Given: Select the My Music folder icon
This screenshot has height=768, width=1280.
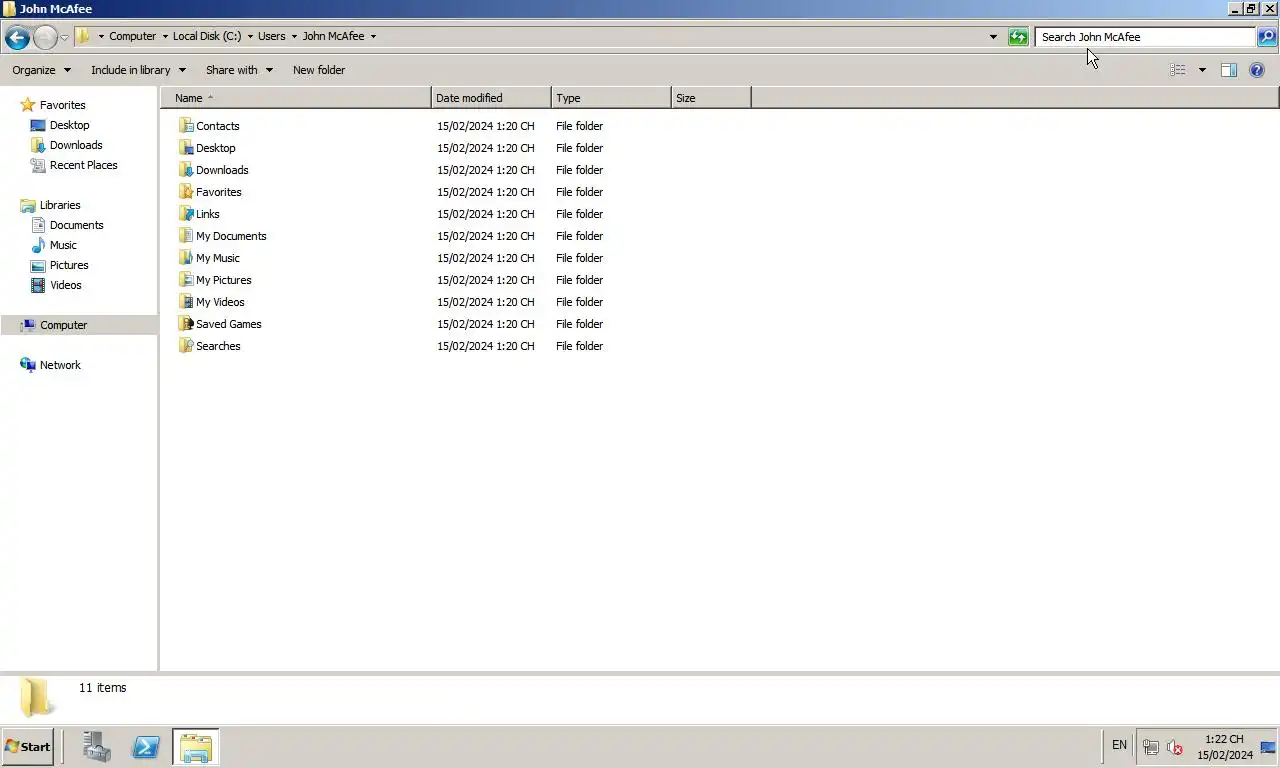Looking at the screenshot, I should (185, 258).
